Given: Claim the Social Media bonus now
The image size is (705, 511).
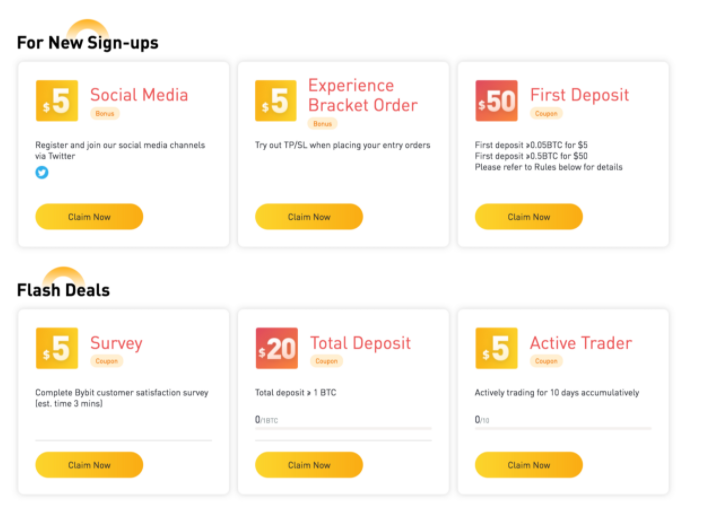Looking at the screenshot, I should tap(89, 217).
